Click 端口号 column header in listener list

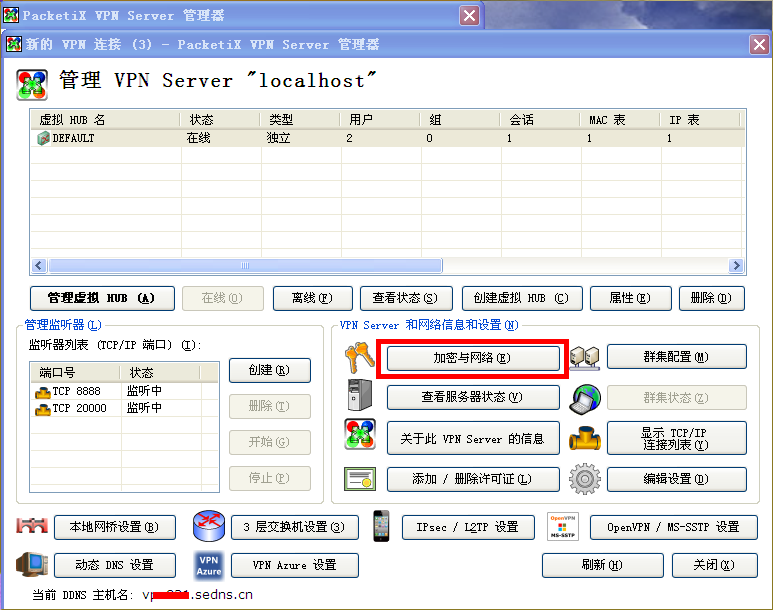point(75,373)
